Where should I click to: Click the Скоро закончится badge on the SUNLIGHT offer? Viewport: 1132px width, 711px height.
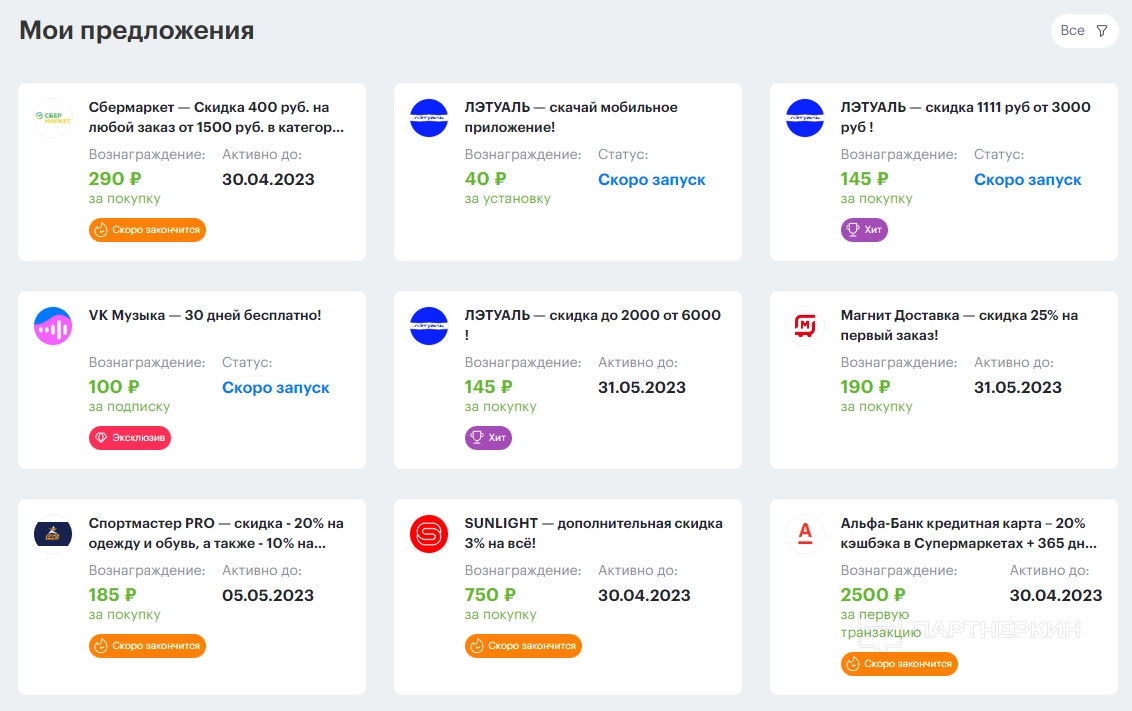[523, 646]
